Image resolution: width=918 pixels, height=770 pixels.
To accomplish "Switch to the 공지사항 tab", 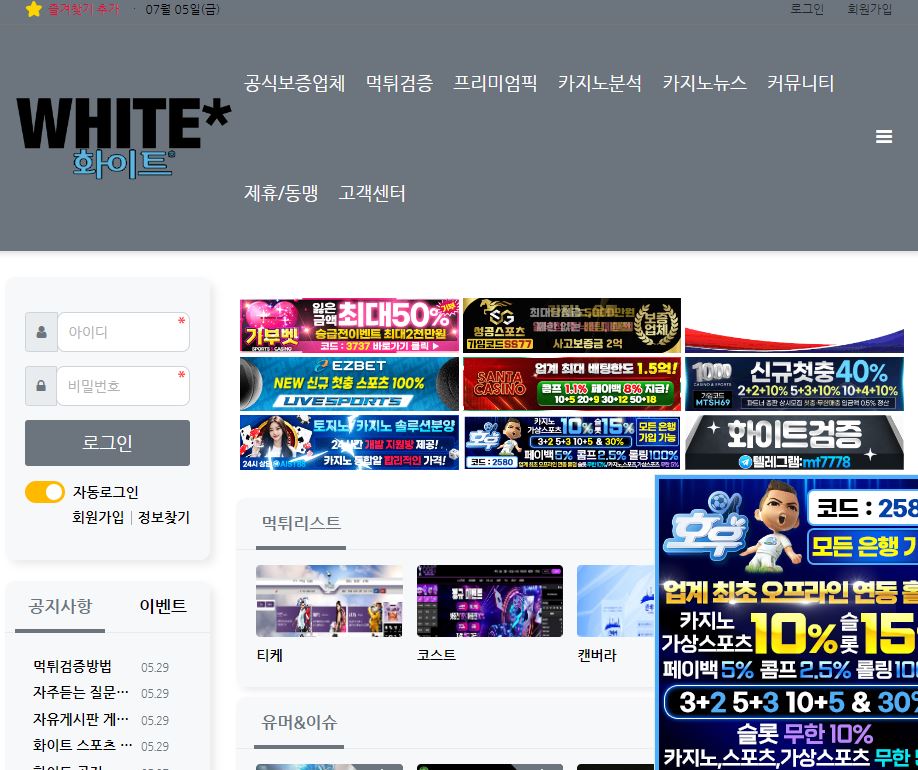I will (60, 606).
